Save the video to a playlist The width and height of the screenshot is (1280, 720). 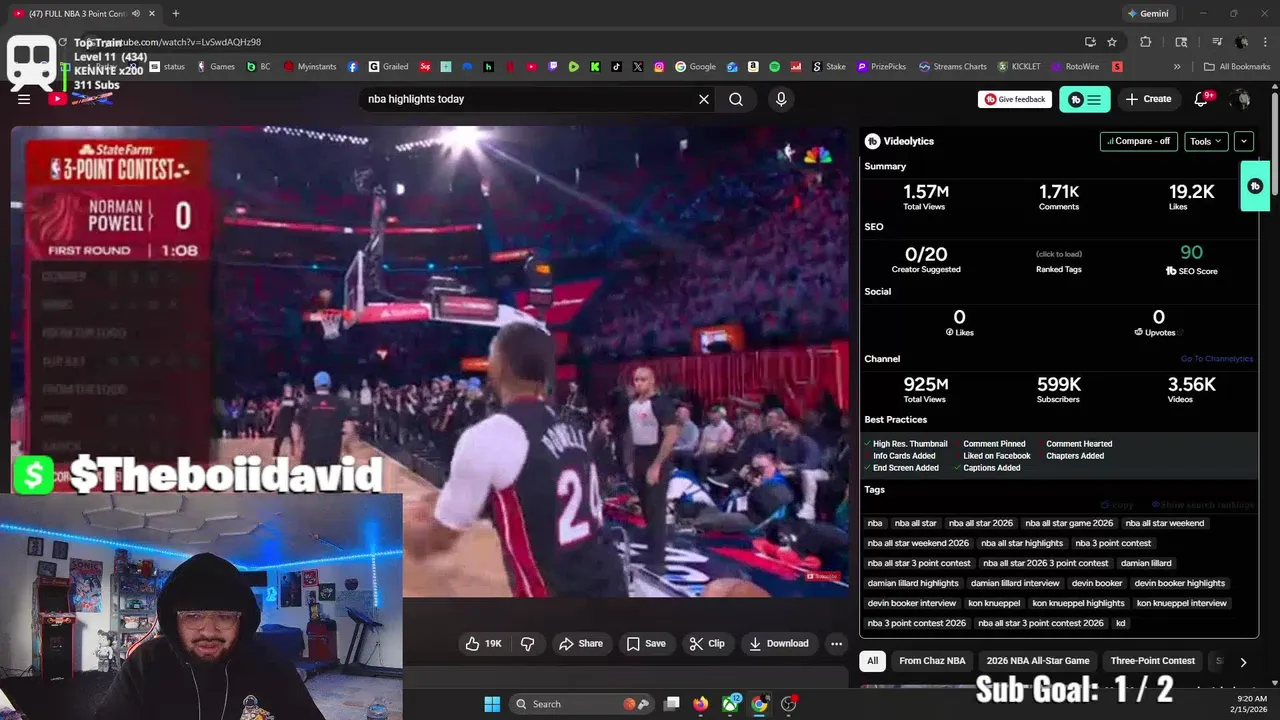pos(646,644)
